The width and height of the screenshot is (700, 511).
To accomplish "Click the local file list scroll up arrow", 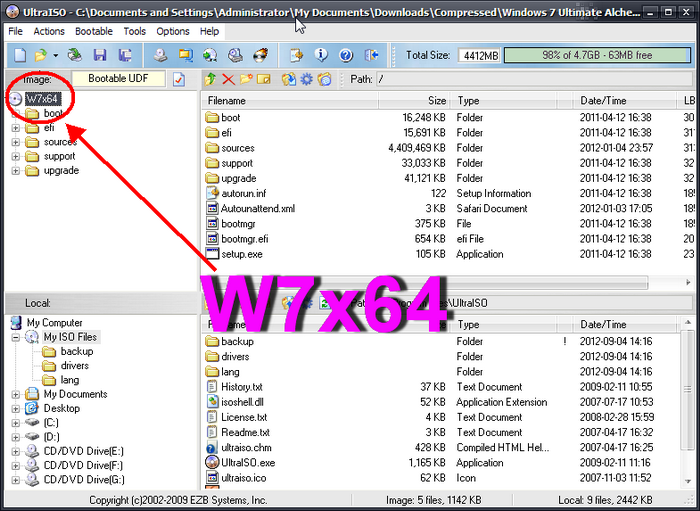I will coord(688,322).
